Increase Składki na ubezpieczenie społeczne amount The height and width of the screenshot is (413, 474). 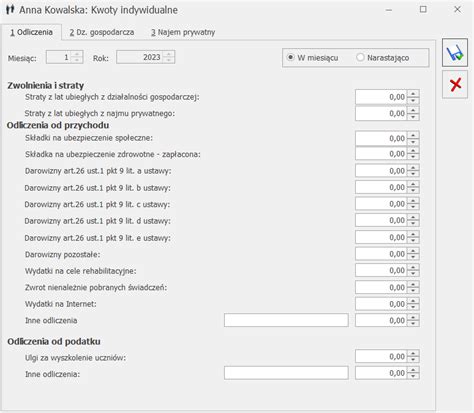pos(413,135)
